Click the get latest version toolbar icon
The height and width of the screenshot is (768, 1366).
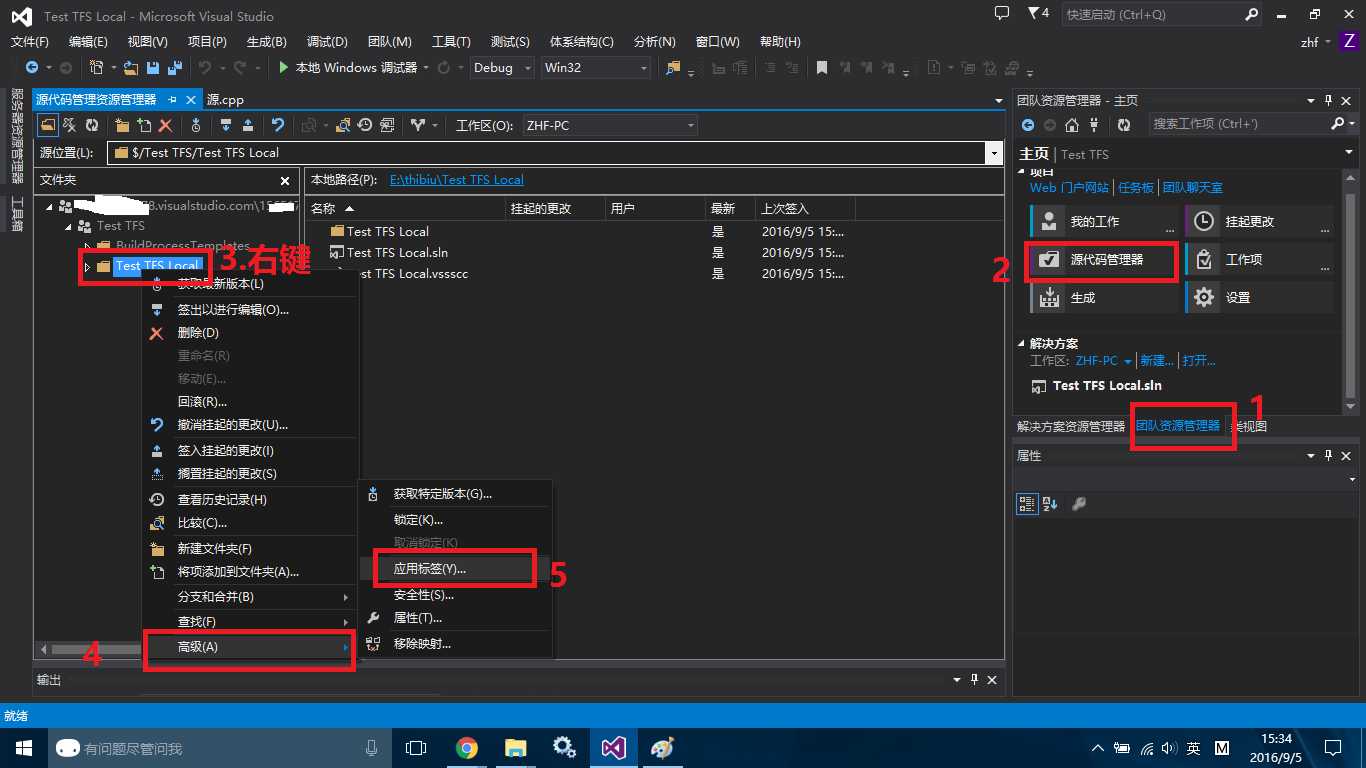[196, 125]
